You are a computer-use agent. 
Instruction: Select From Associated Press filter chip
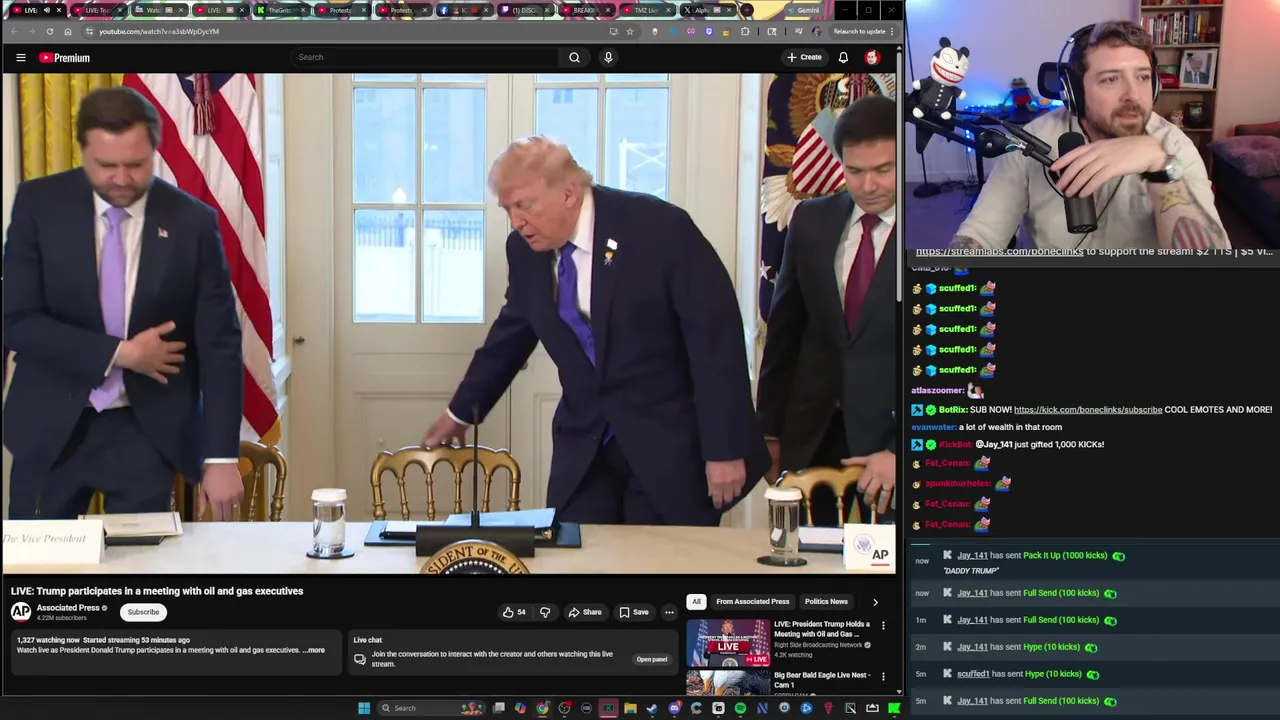tap(752, 601)
